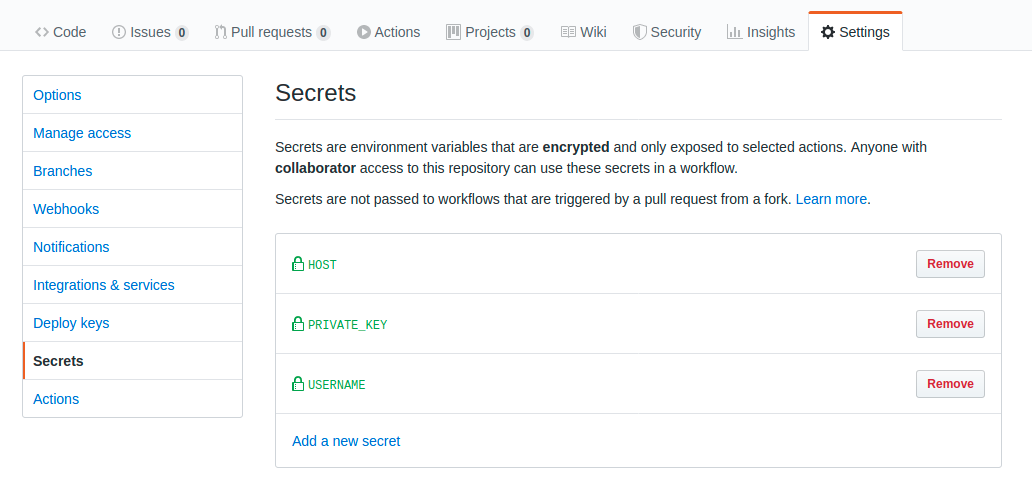Image resolution: width=1032 pixels, height=504 pixels.
Task: Click the Insights bar graph icon
Action: pyautogui.click(x=735, y=32)
